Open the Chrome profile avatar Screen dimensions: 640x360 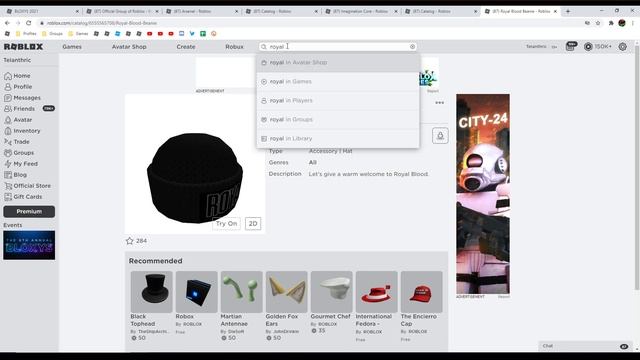tap(622, 23)
